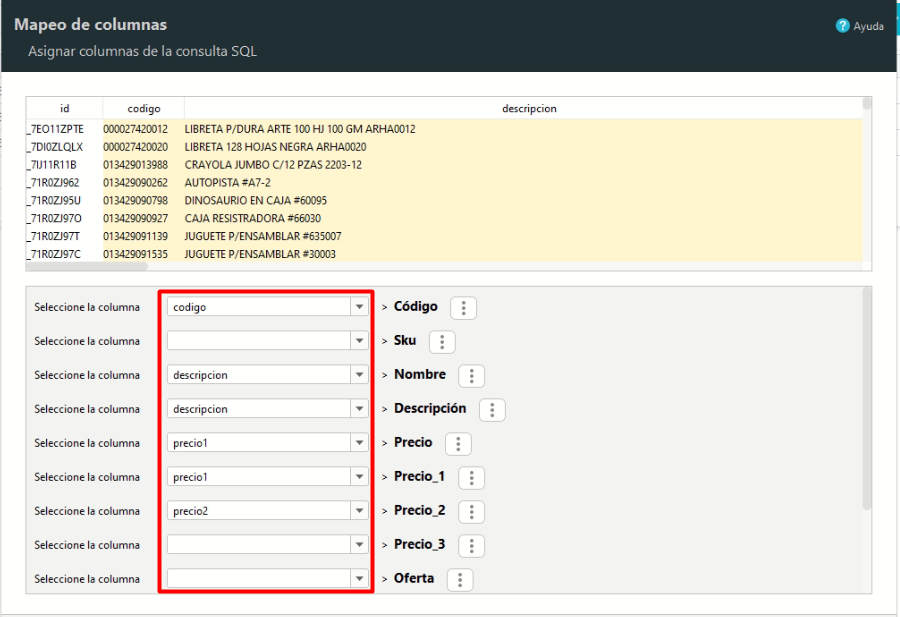
Task: Click the vertical scrollbar of mapping list
Action: coord(867,398)
